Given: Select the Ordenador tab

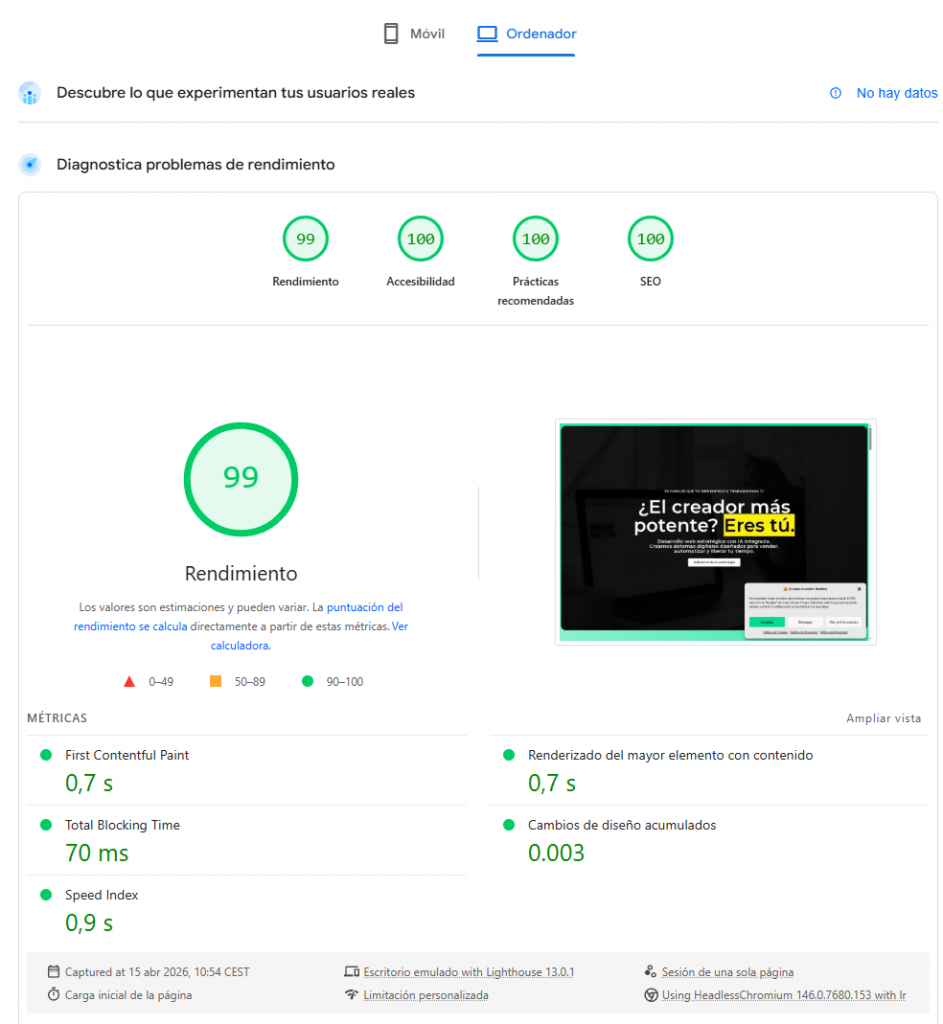Looking at the screenshot, I should tap(526, 34).
